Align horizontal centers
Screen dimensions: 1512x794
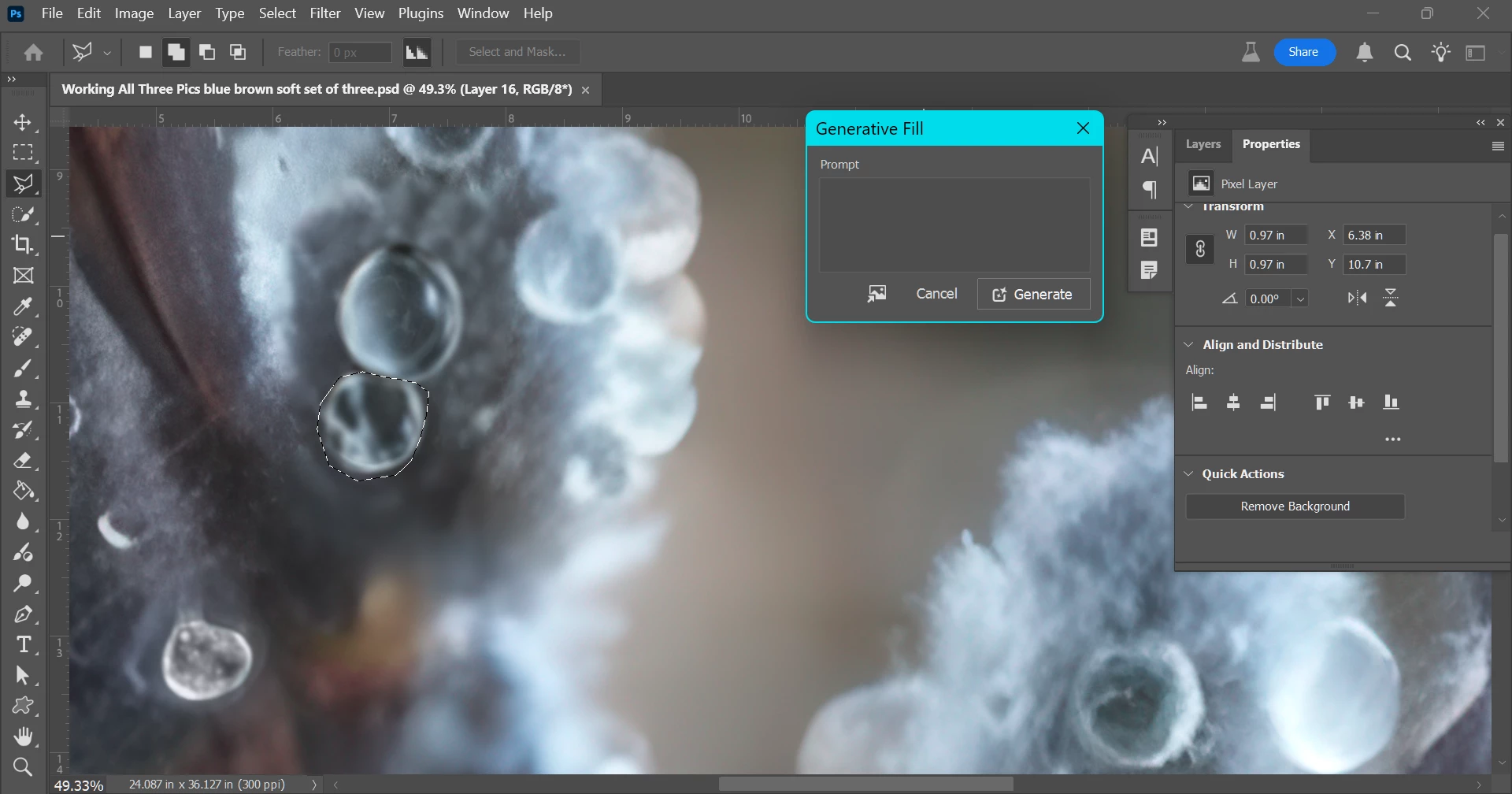[1233, 403]
